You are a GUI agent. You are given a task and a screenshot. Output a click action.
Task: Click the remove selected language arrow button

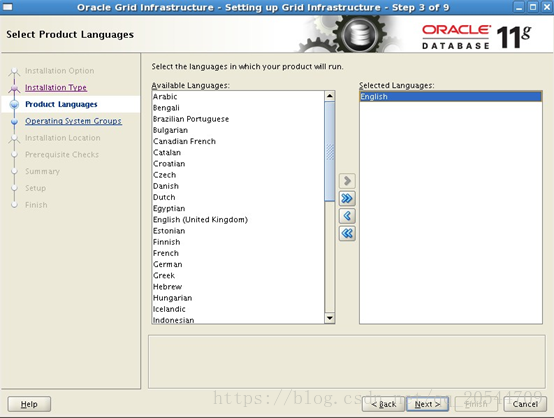point(347,216)
